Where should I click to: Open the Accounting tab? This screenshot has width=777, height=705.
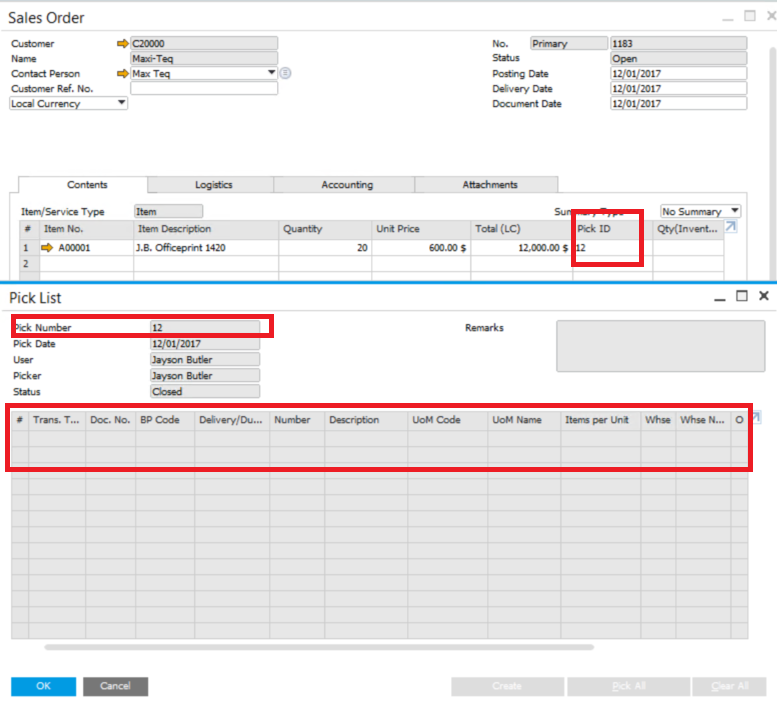tap(347, 185)
